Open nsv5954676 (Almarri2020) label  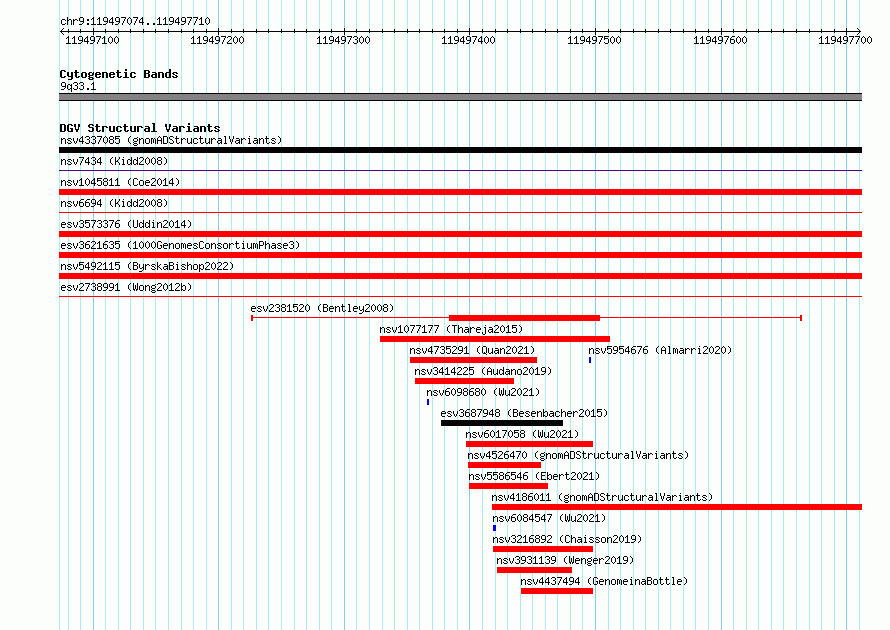660,350
